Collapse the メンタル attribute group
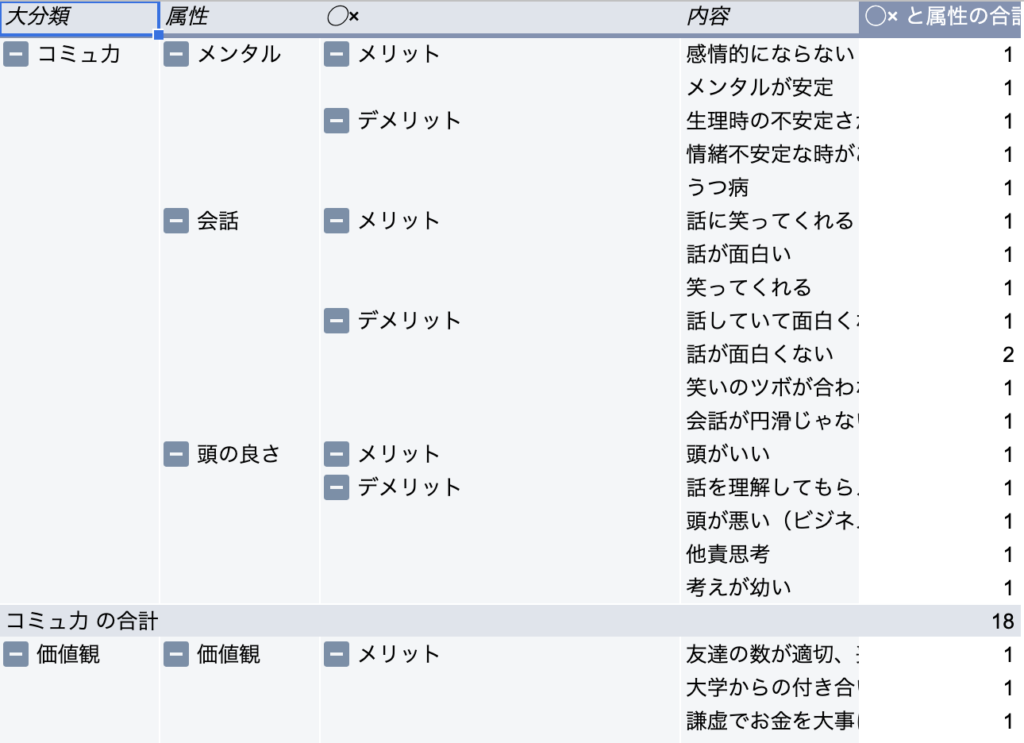The image size is (1024, 743). point(176,55)
